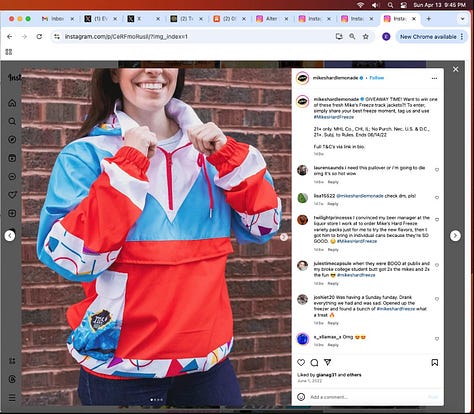
Task: Open the #MikesHardFreeze hashtag in the caption
Action: pyautogui.click(x=334, y=117)
